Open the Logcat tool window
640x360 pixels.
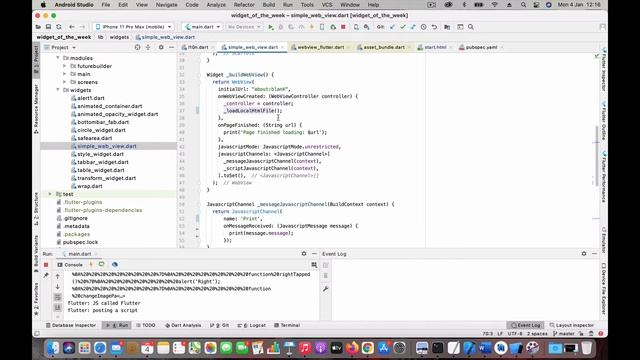tap(251, 325)
